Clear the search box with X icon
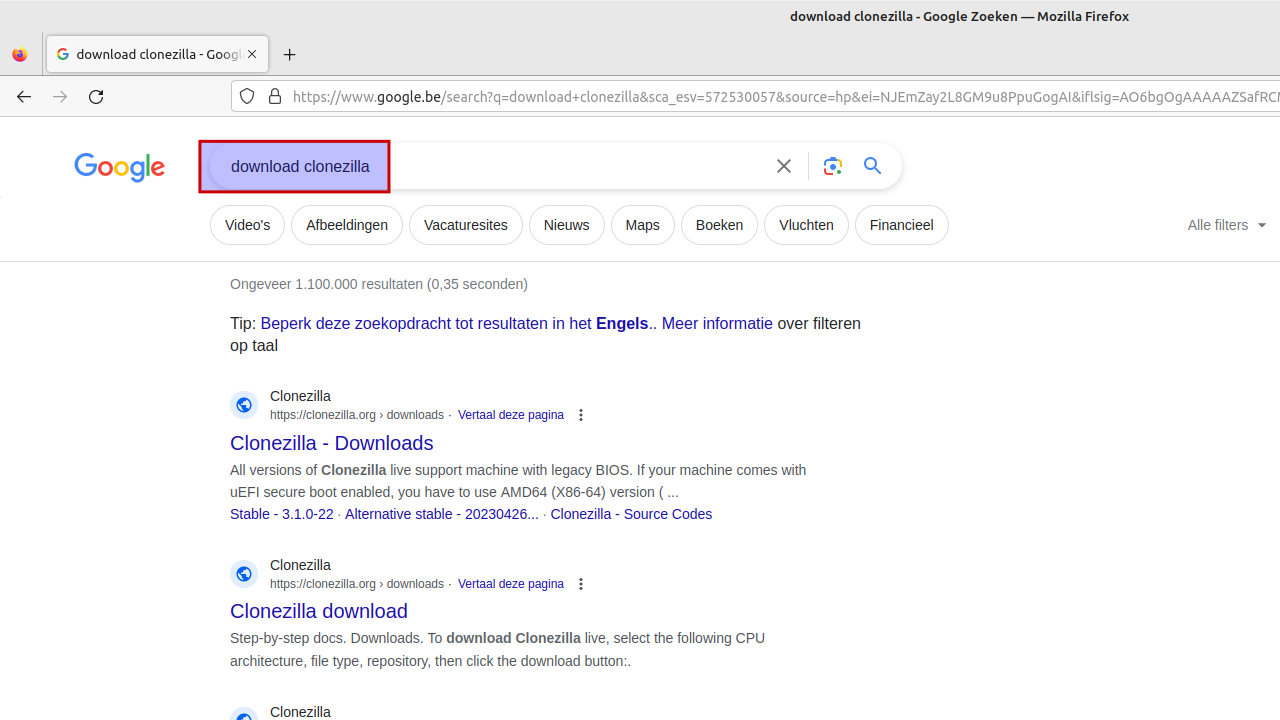The image size is (1280, 720). click(784, 166)
